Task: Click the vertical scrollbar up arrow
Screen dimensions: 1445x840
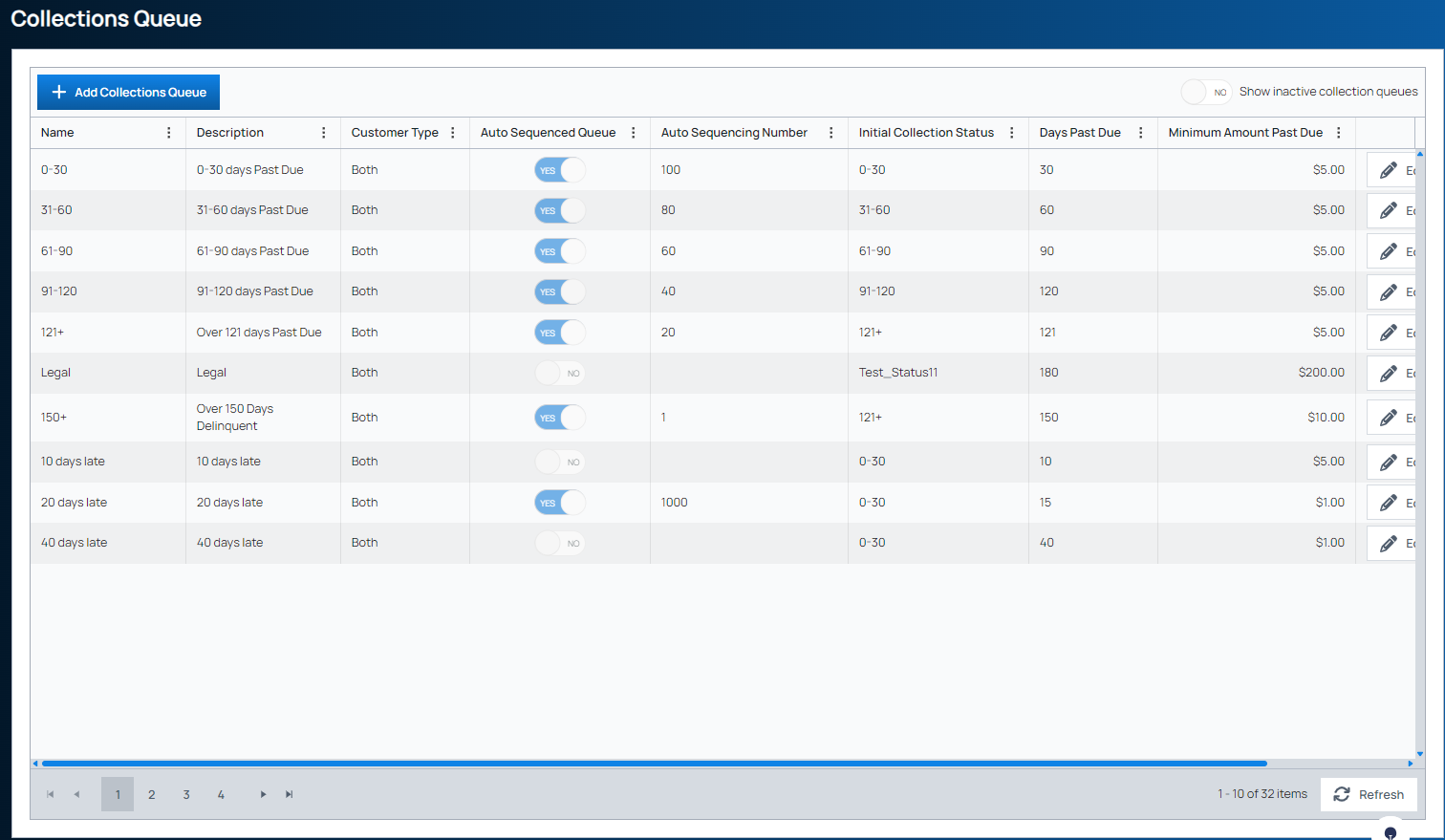Action: coord(1420,154)
